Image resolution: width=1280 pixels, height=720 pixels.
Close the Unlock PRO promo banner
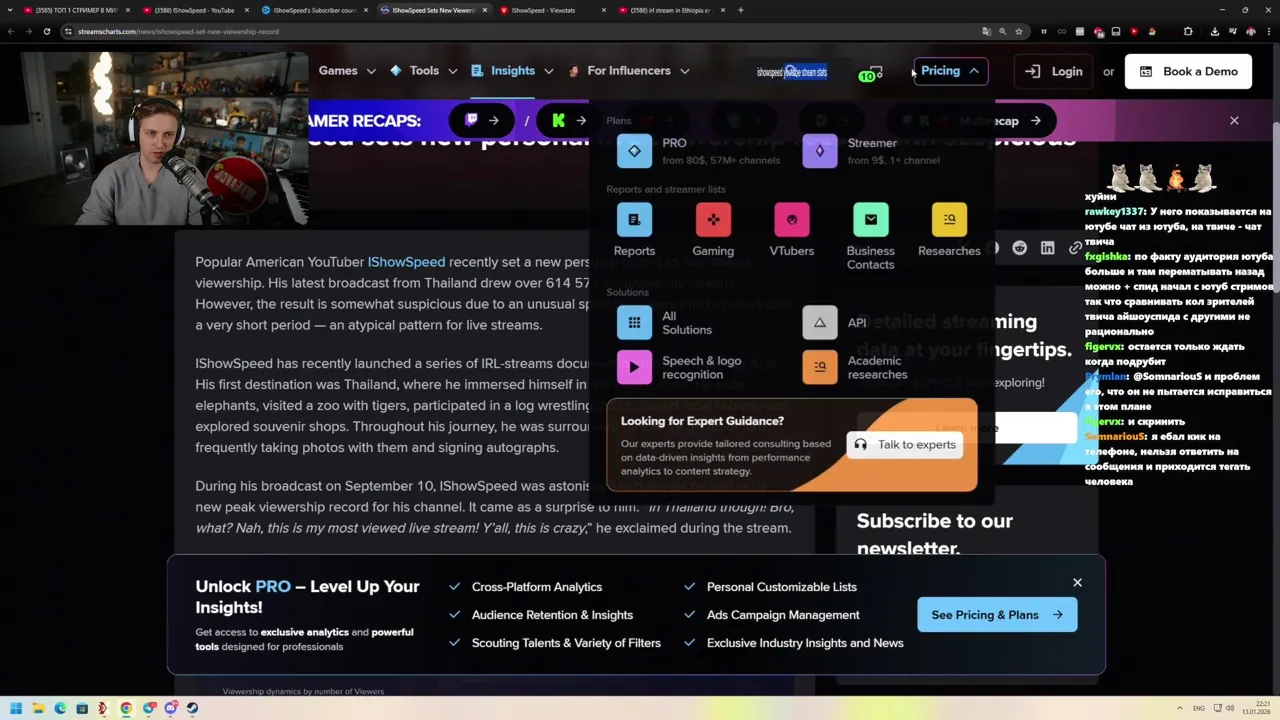(1077, 582)
